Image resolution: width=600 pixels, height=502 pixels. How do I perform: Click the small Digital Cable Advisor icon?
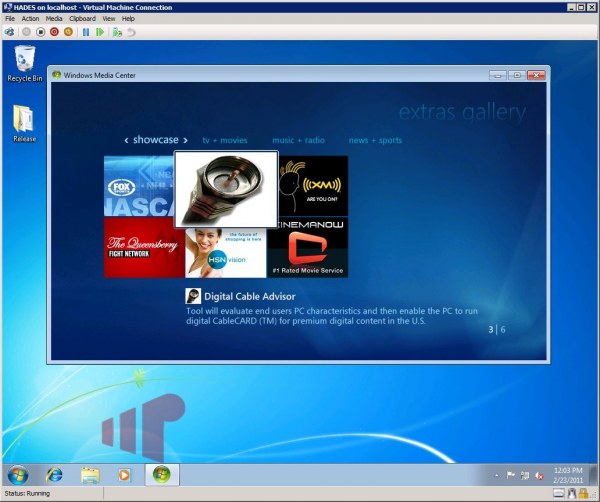pos(193,296)
